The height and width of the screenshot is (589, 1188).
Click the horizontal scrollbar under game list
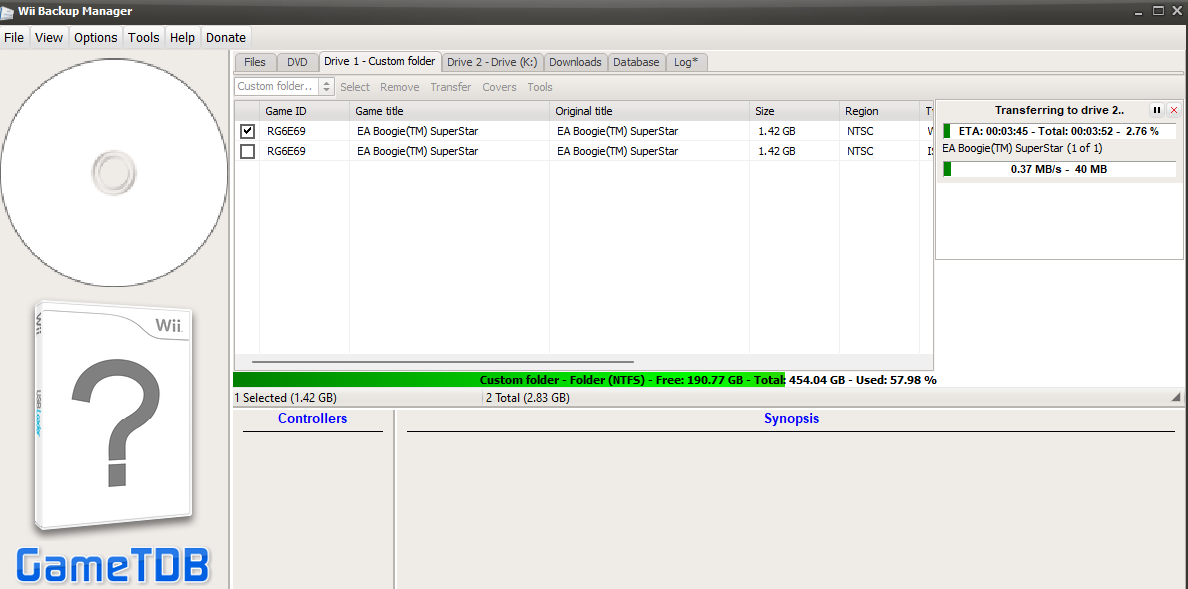click(443, 362)
